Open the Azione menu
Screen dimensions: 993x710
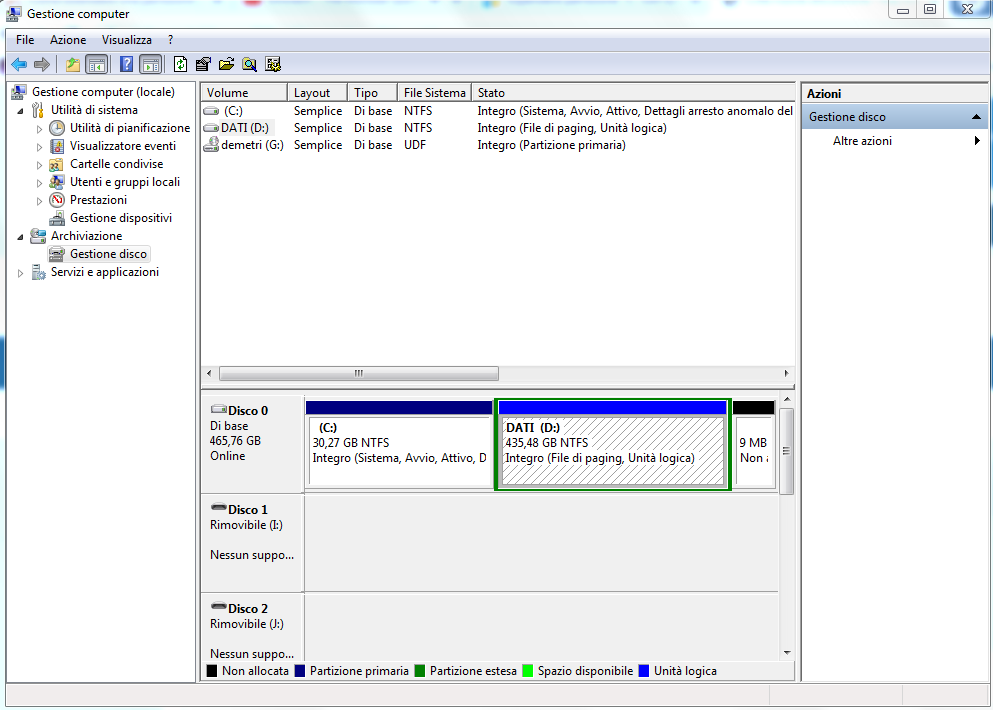click(68, 40)
